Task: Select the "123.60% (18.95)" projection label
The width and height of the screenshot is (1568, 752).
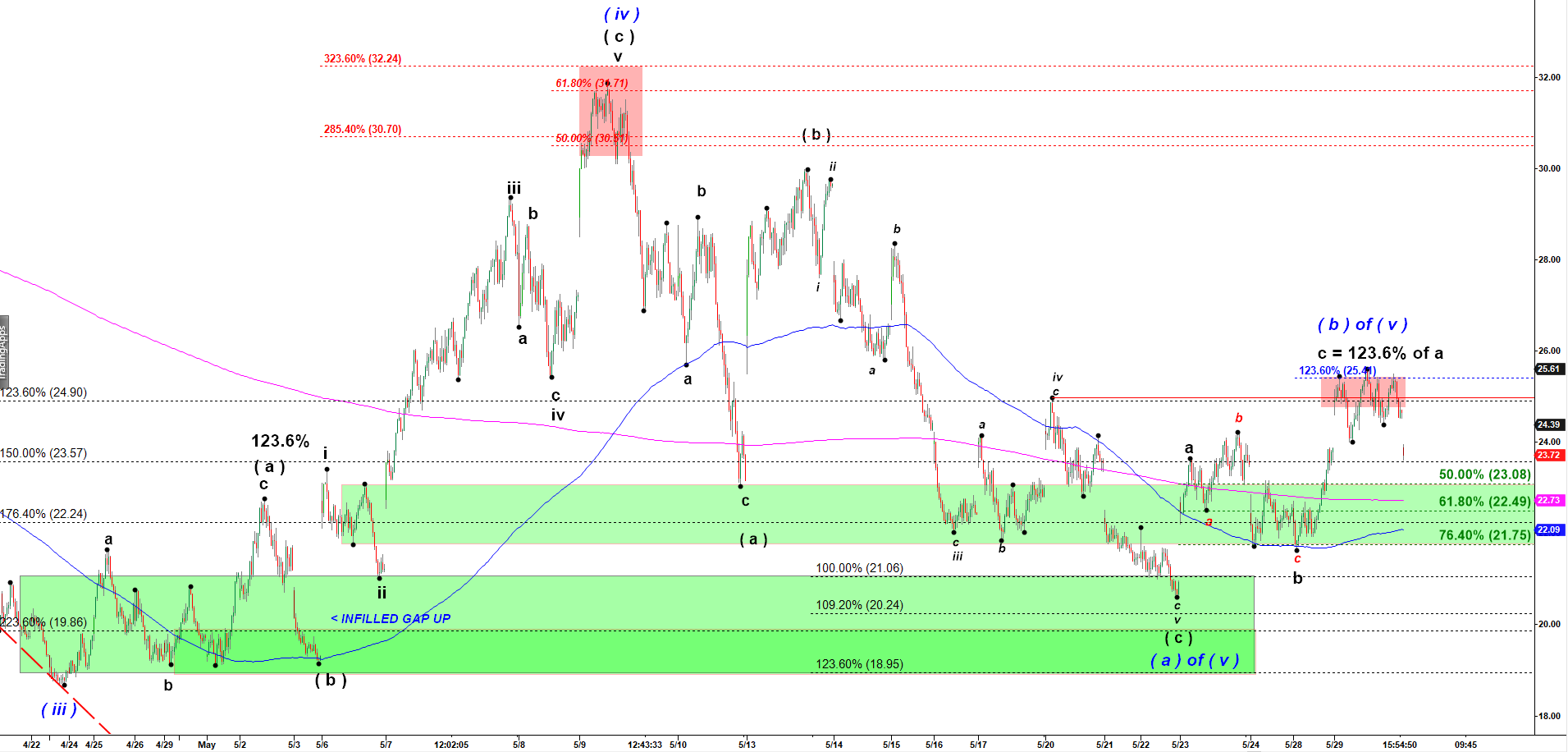Action: (x=859, y=664)
